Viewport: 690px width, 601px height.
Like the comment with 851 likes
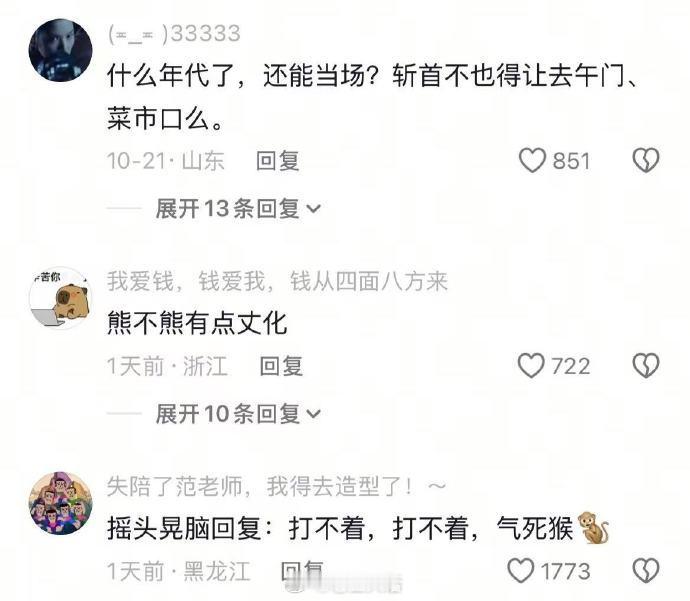click(x=532, y=161)
